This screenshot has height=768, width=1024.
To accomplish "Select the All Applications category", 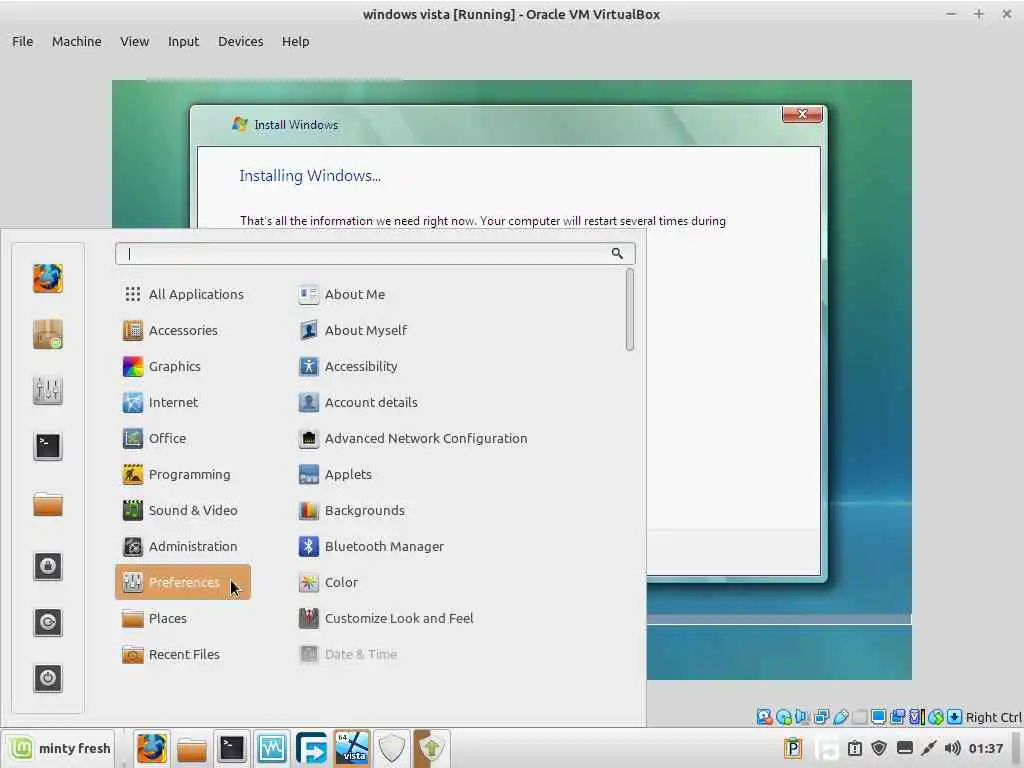I will pyautogui.click(x=183, y=294).
